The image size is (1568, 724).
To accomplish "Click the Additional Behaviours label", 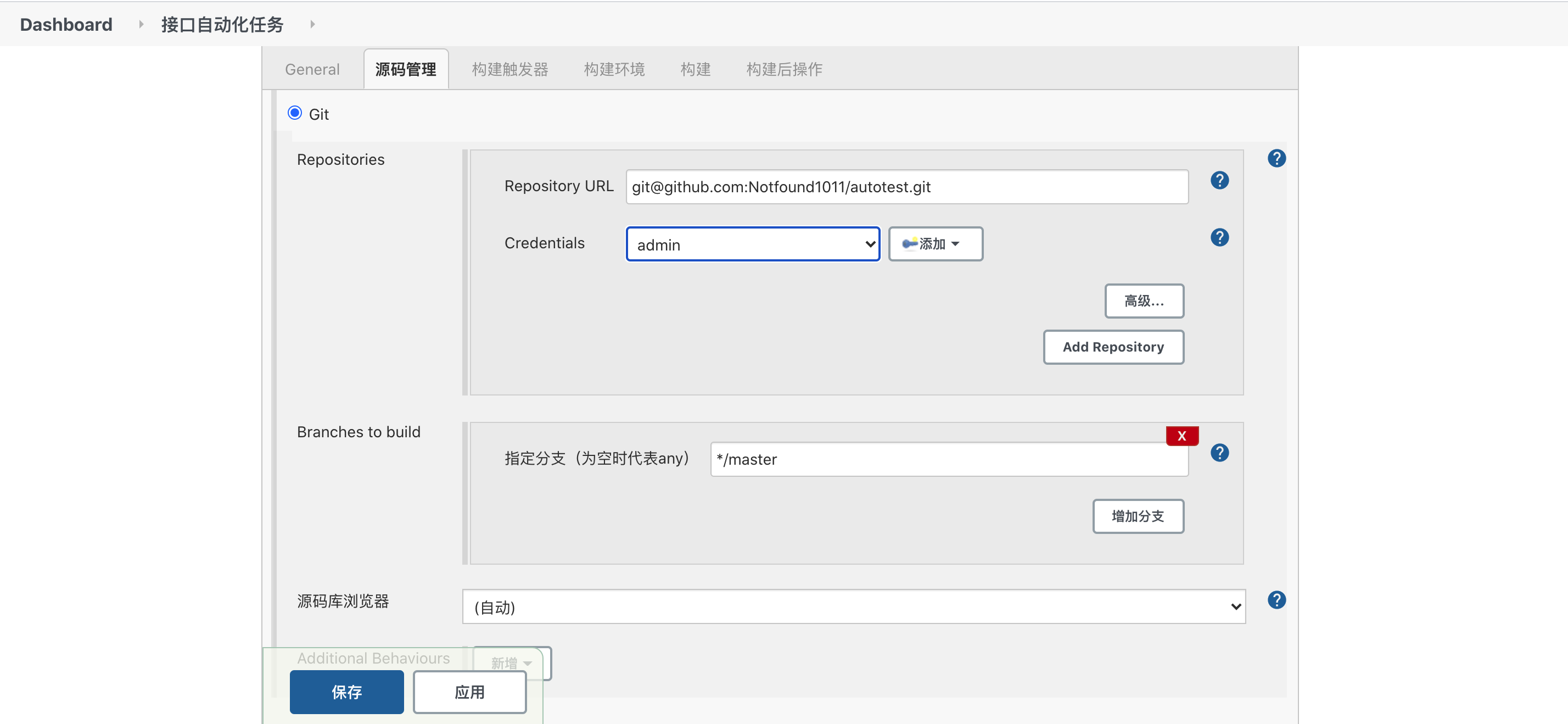I will [373, 658].
